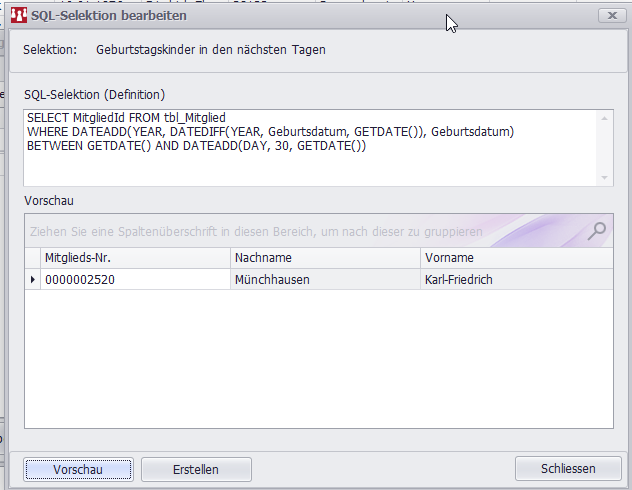Screen dimensions: 632x490
Task: Click the selection name Geburtstagskinder in den nächsten Tagen
Action: tap(211, 49)
